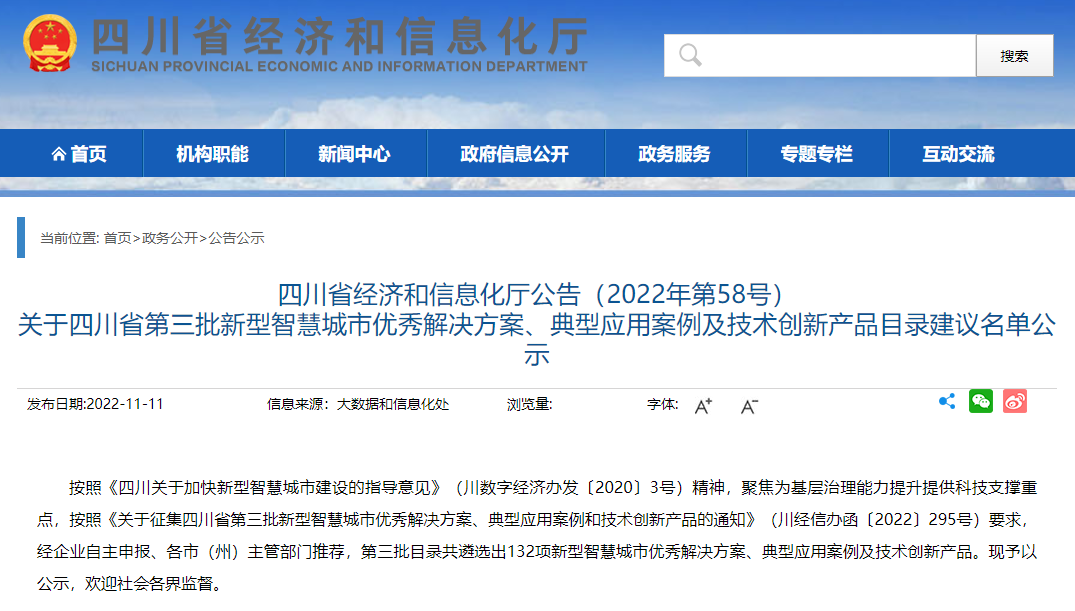Screen dimensions: 1075x611
Task: Open the 机构职能 menu
Action: [213, 154]
